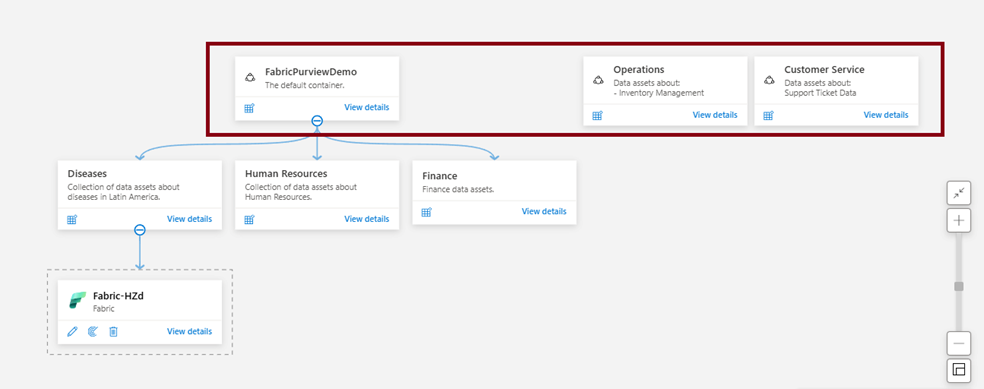The width and height of the screenshot is (984, 389).
Task: Toggle the minimap layout button
Action: click(958, 370)
